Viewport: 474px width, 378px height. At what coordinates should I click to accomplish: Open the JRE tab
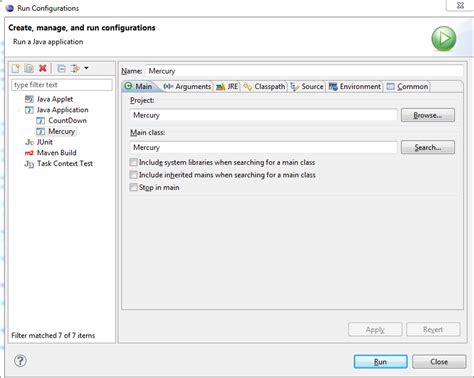pos(227,86)
